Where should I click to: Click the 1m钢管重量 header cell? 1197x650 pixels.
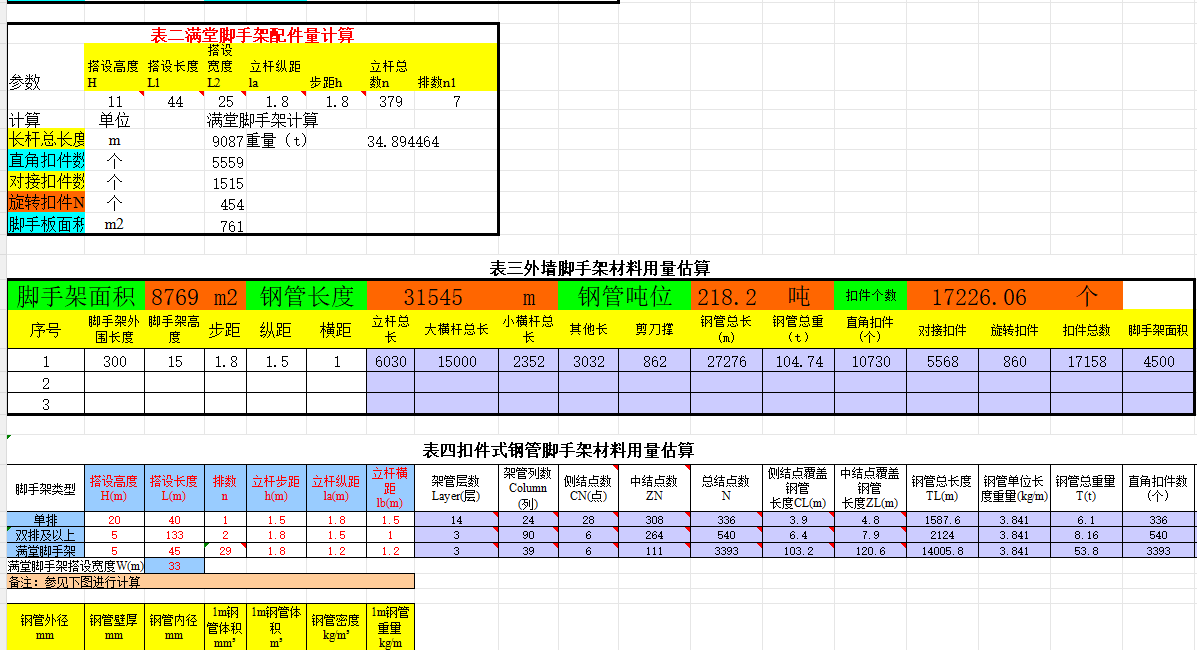click(391, 627)
